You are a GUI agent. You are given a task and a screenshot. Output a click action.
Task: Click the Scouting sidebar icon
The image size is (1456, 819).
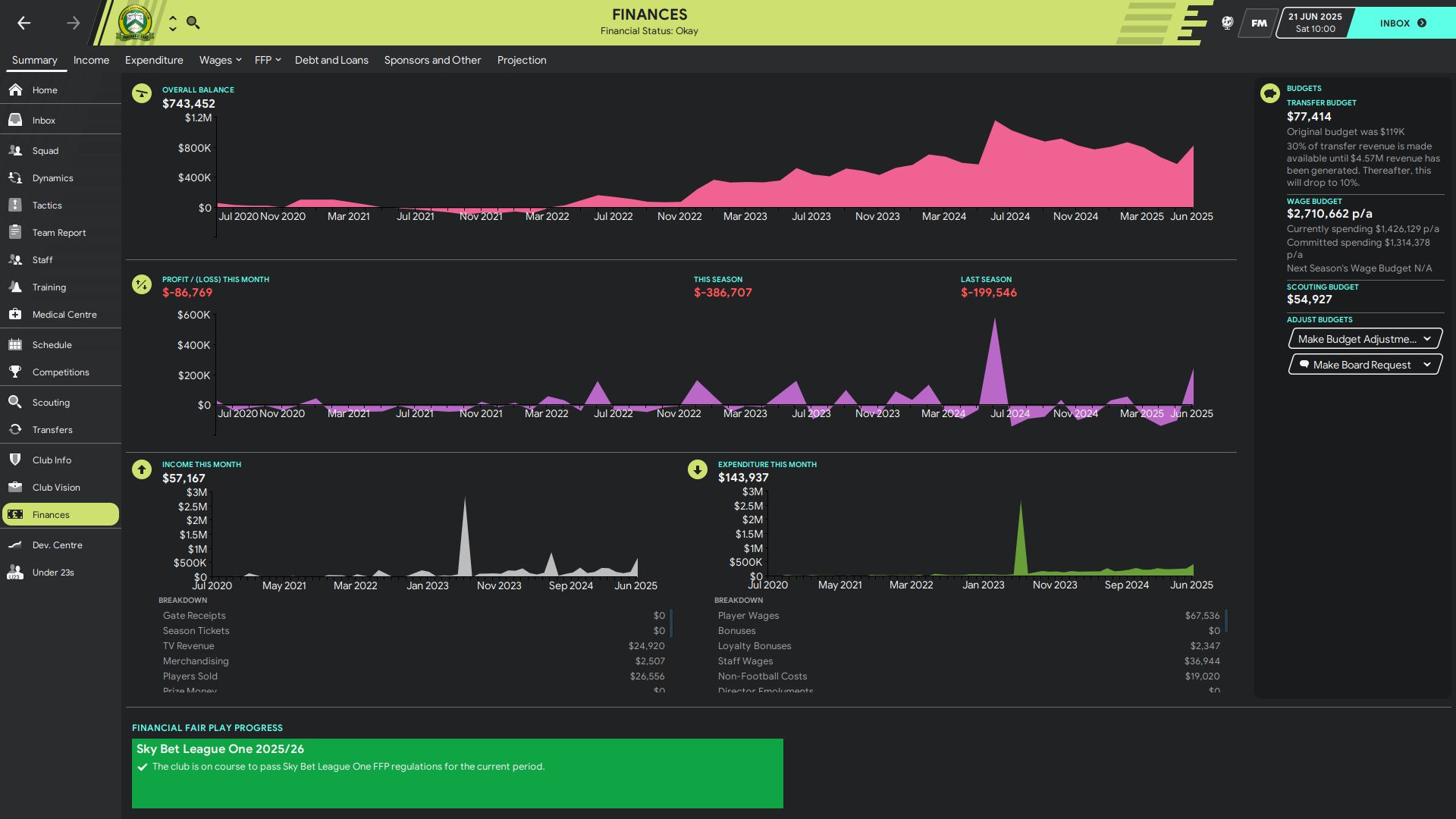(x=15, y=402)
